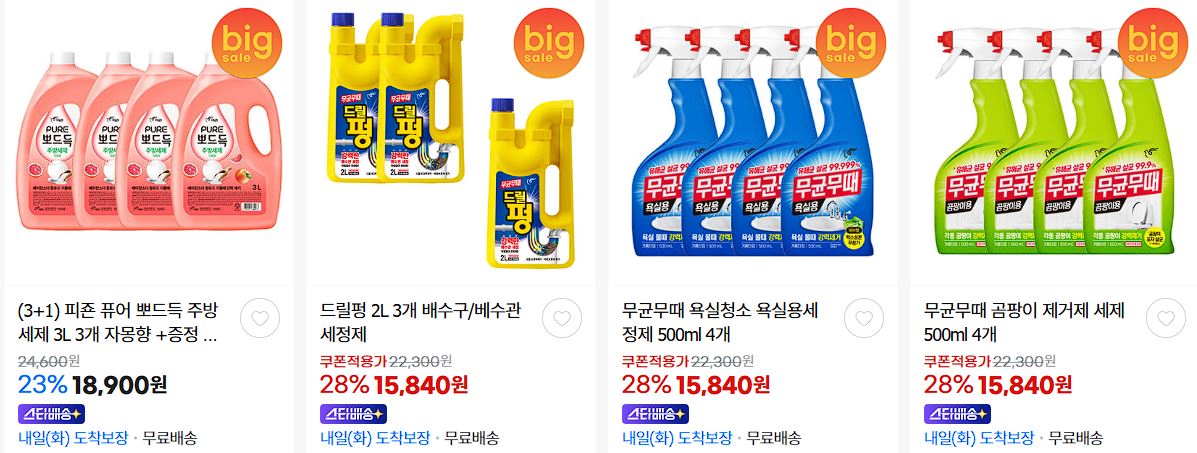Open green 무균무때 곰팡이용 spray image
The height and width of the screenshot is (453, 1197).
[1056, 141]
